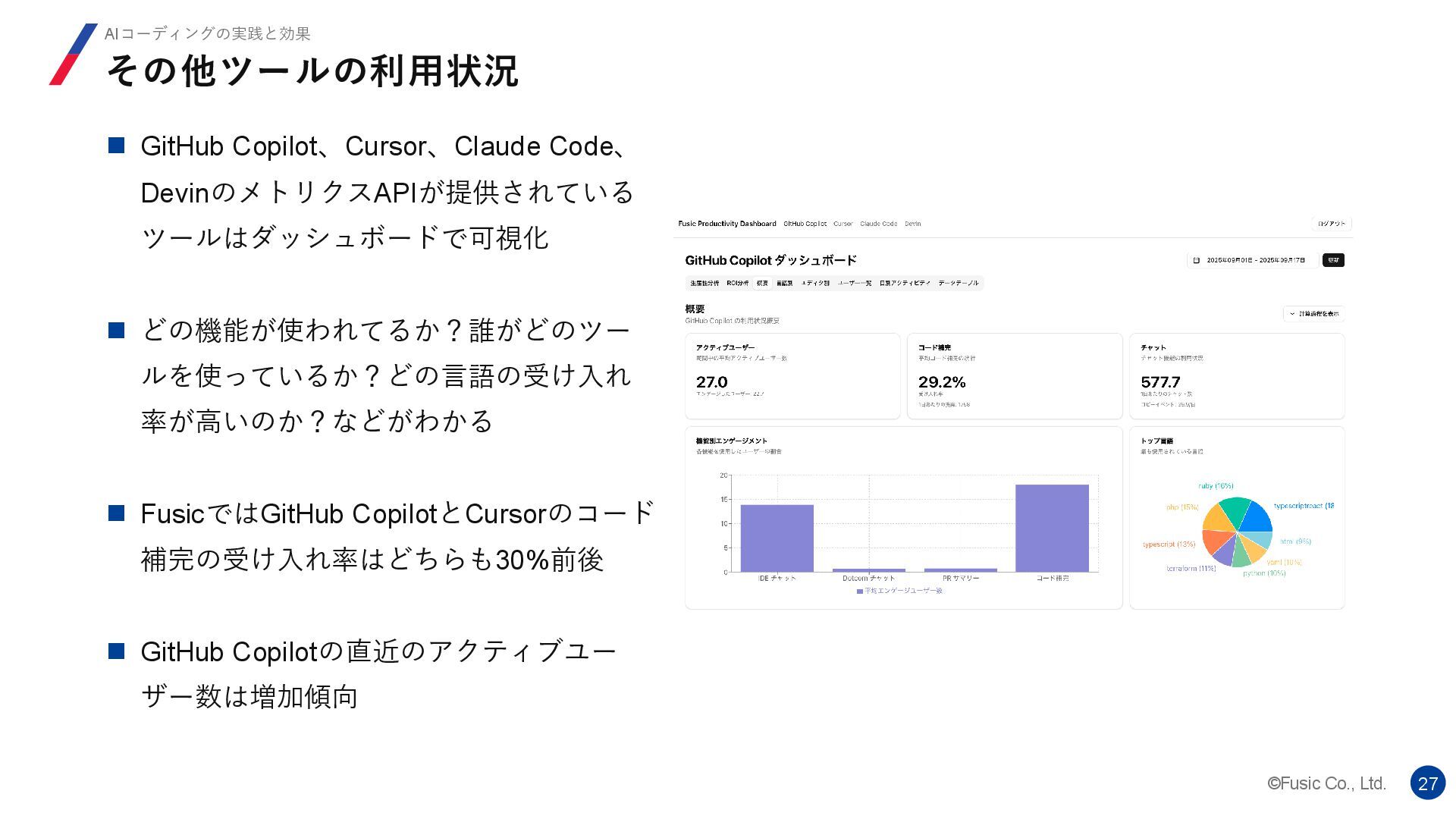Click the red-blue Fusic slash logo

click(74, 54)
